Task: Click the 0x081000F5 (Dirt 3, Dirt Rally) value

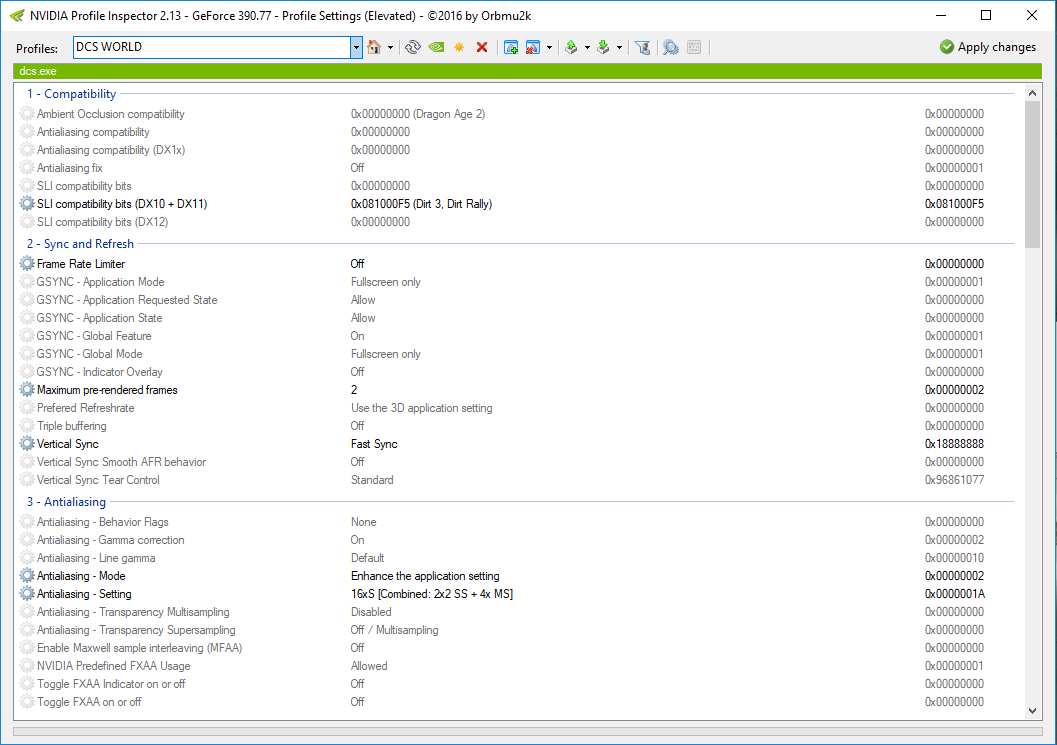Action: [421, 204]
